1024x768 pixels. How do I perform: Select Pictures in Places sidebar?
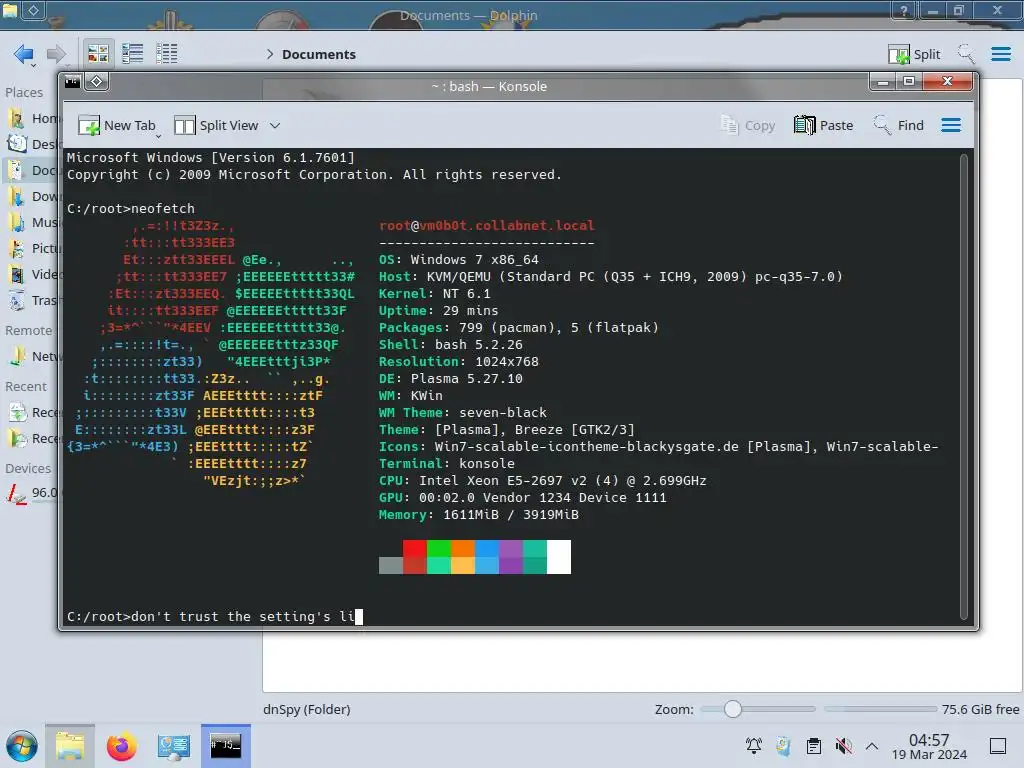(33, 248)
